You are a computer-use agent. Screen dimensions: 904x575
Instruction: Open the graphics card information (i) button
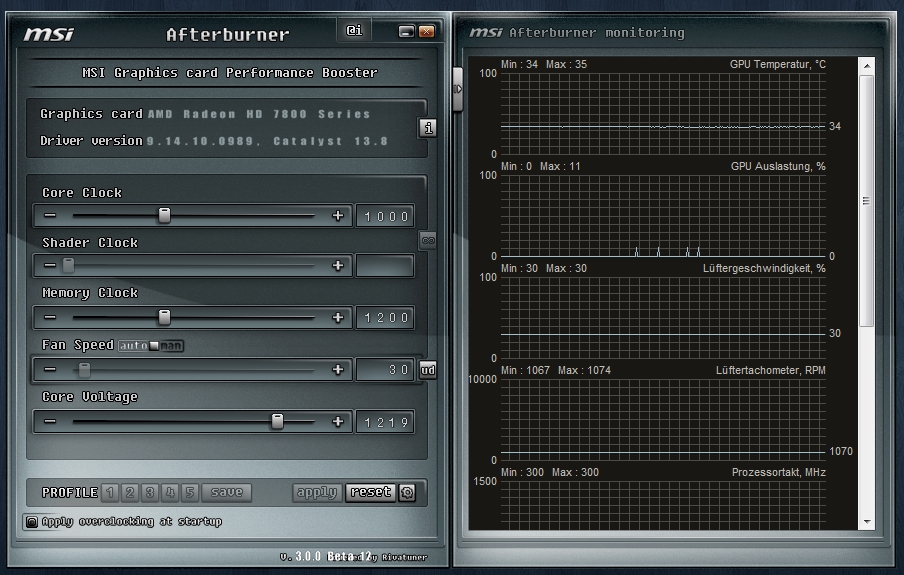[x=428, y=128]
